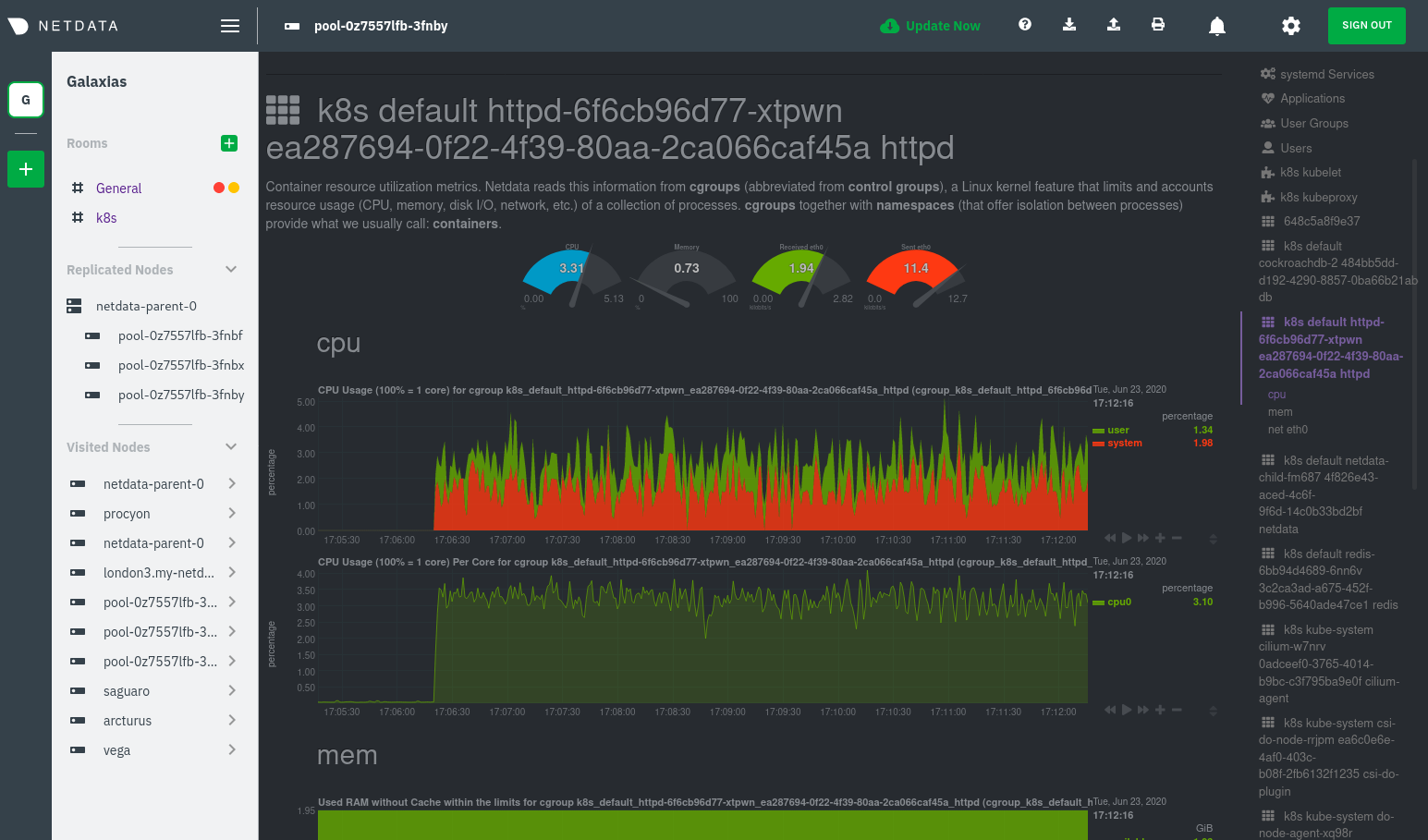The image size is (1428, 840).
Task: Open the hamburger menu in the header
Action: [x=230, y=26]
